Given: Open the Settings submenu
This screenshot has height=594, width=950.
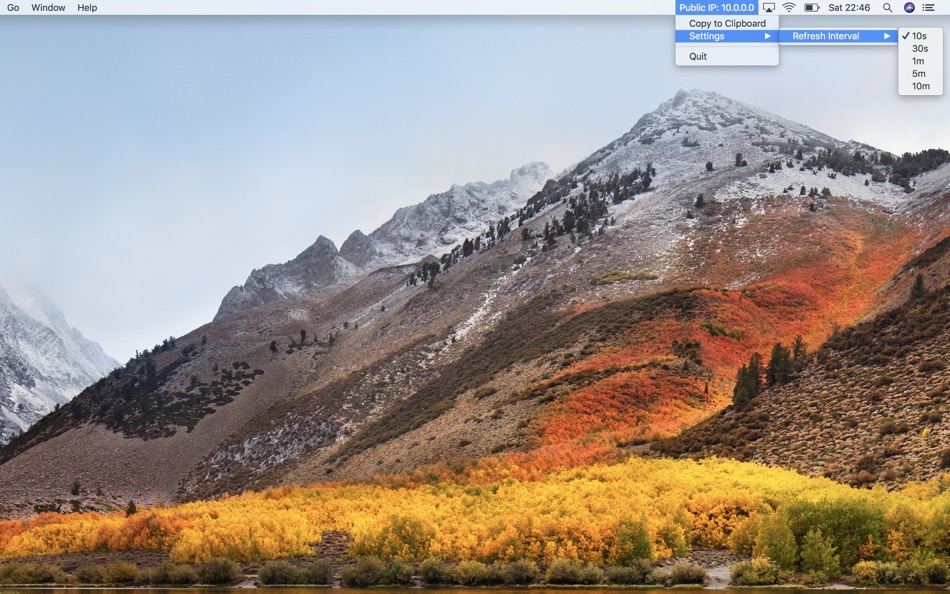Looking at the screenshot, I should pyautogui.click(x=727, y=36).
